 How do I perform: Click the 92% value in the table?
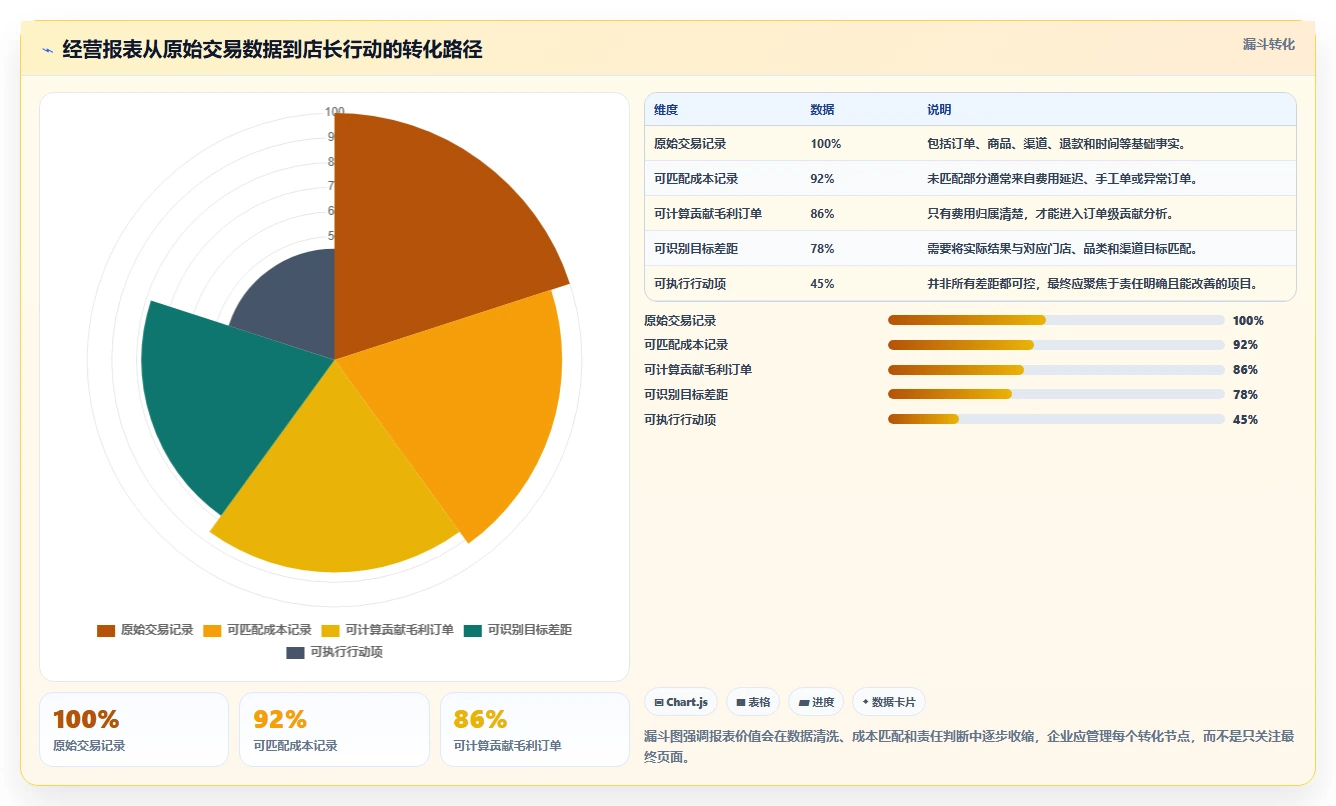(x=822, y=179)
